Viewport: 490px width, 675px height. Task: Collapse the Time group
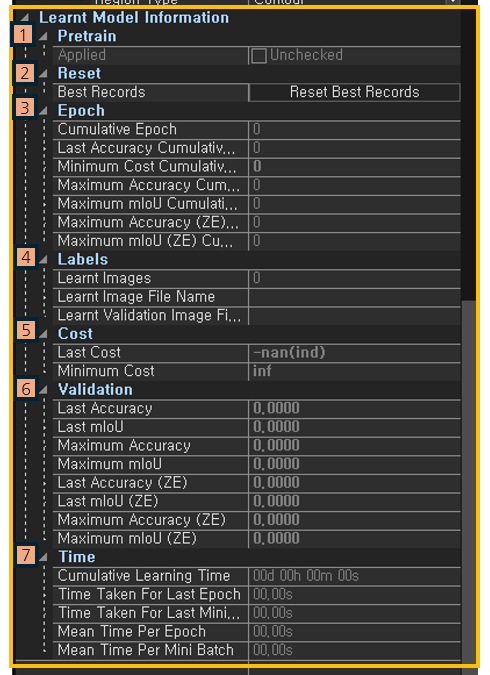click(43, 557)
